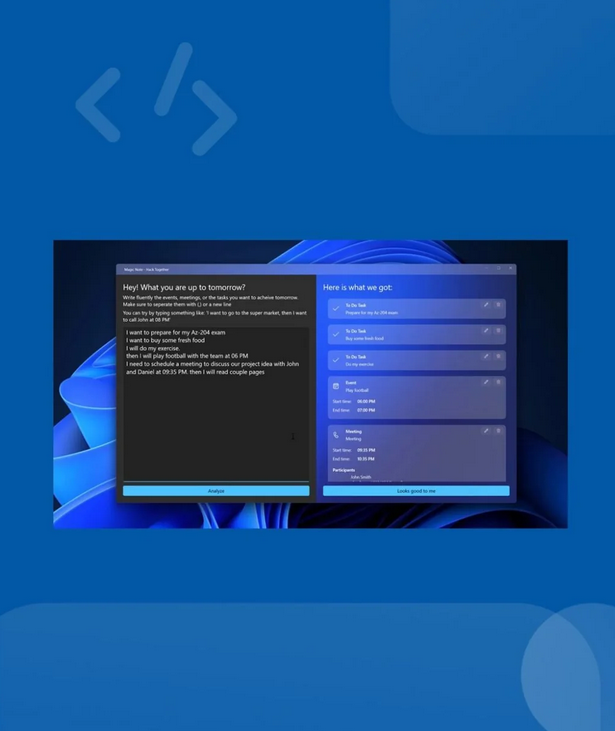Screen dimensions: 615x731
Task: Click line 'I want to buy some fresh food'
Action: tap(166, 340)
